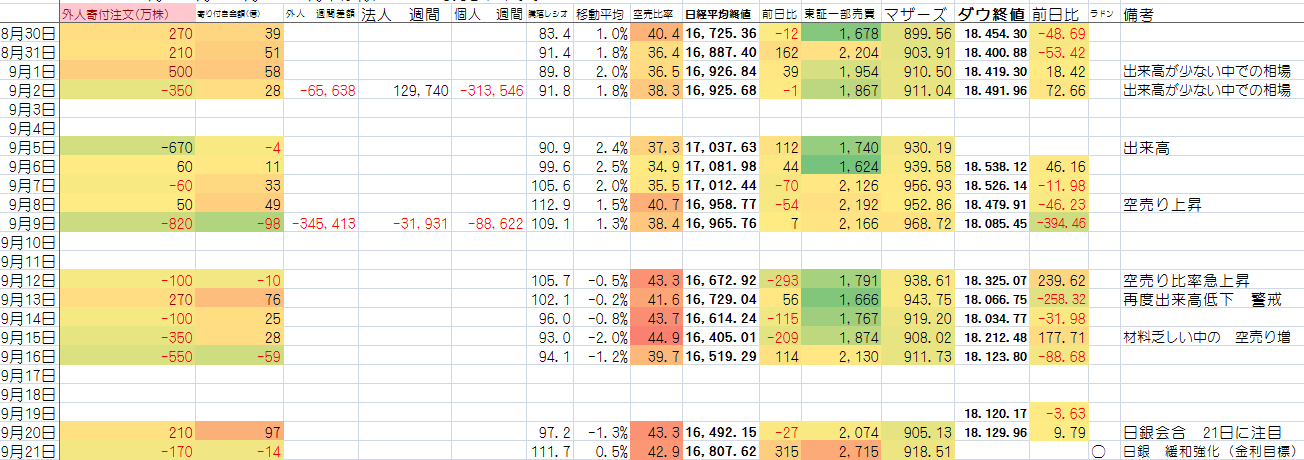Select the 9月21日 date cell
The width and height of the screenshot is (1304, 460).
[x=29, y=451]
